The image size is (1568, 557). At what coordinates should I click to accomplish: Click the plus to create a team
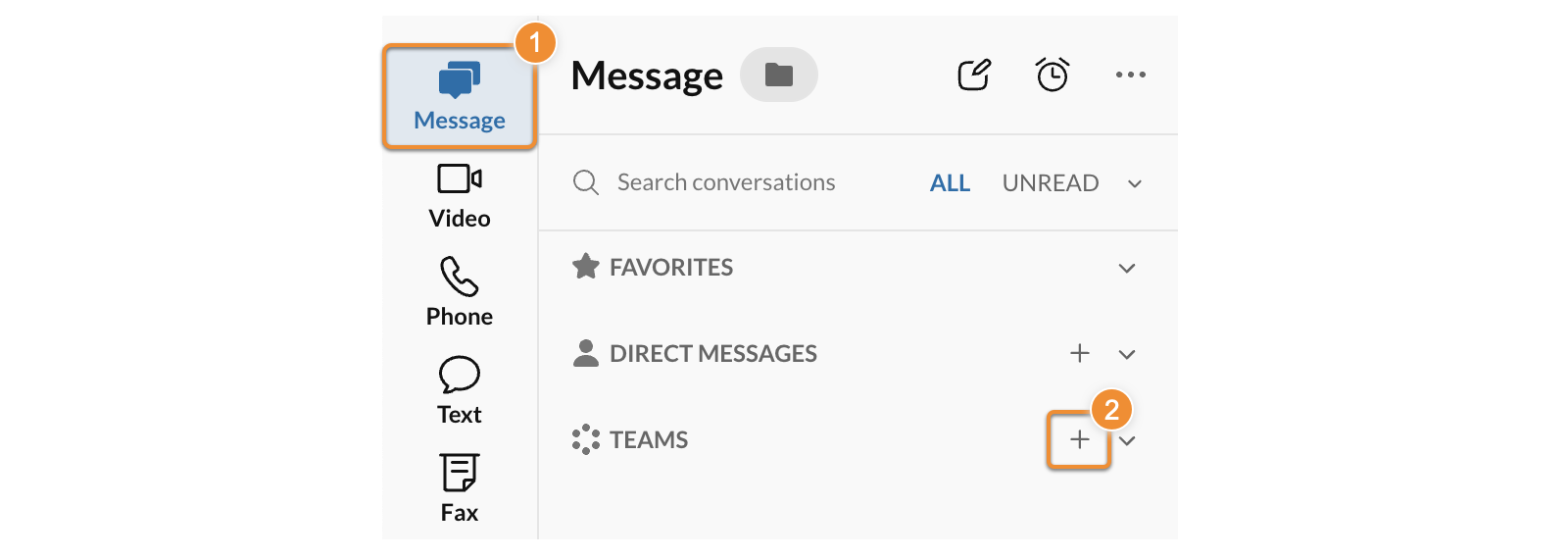point(1079,439)
